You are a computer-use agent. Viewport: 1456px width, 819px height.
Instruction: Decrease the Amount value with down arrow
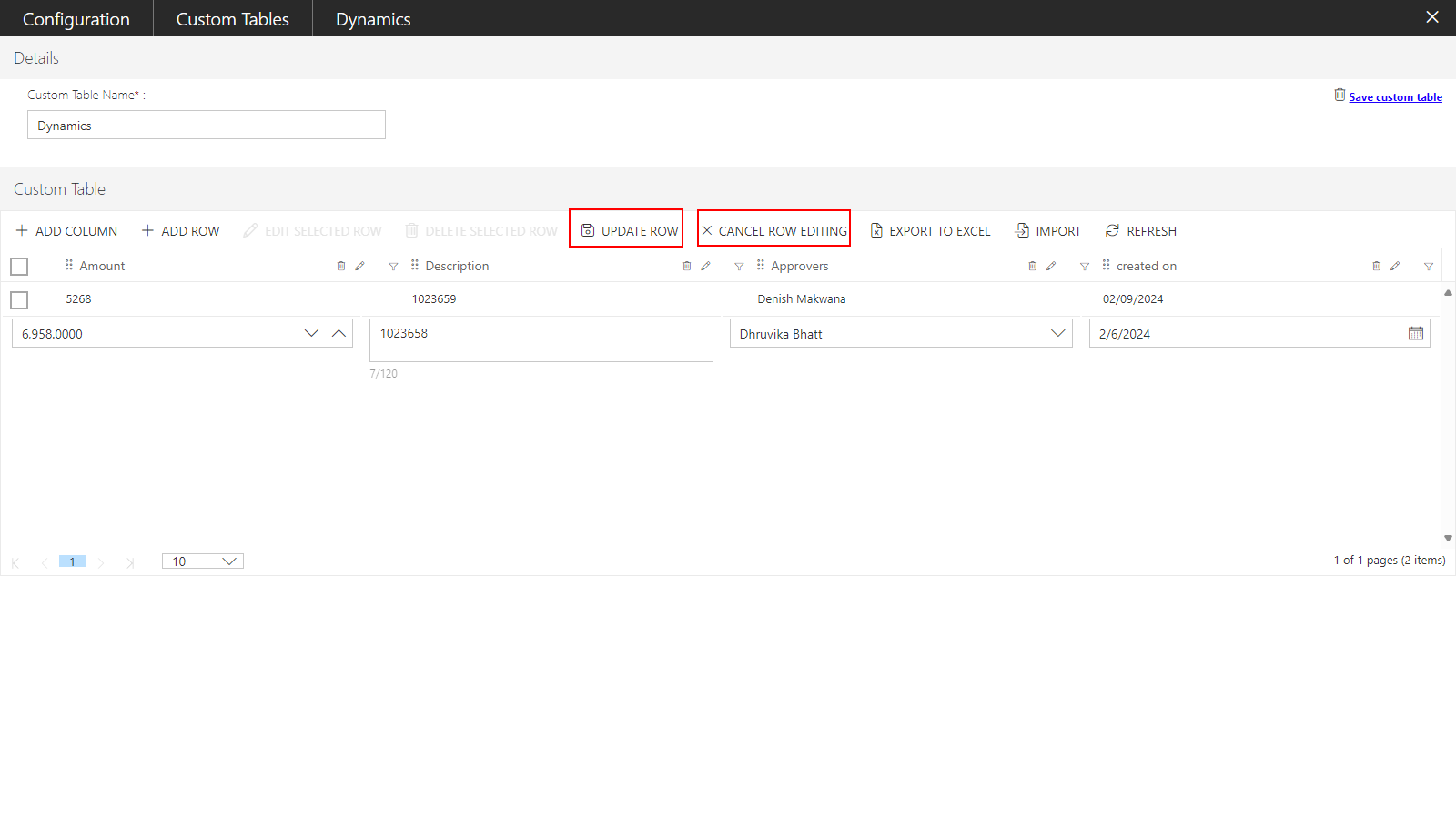coord(311,333)
